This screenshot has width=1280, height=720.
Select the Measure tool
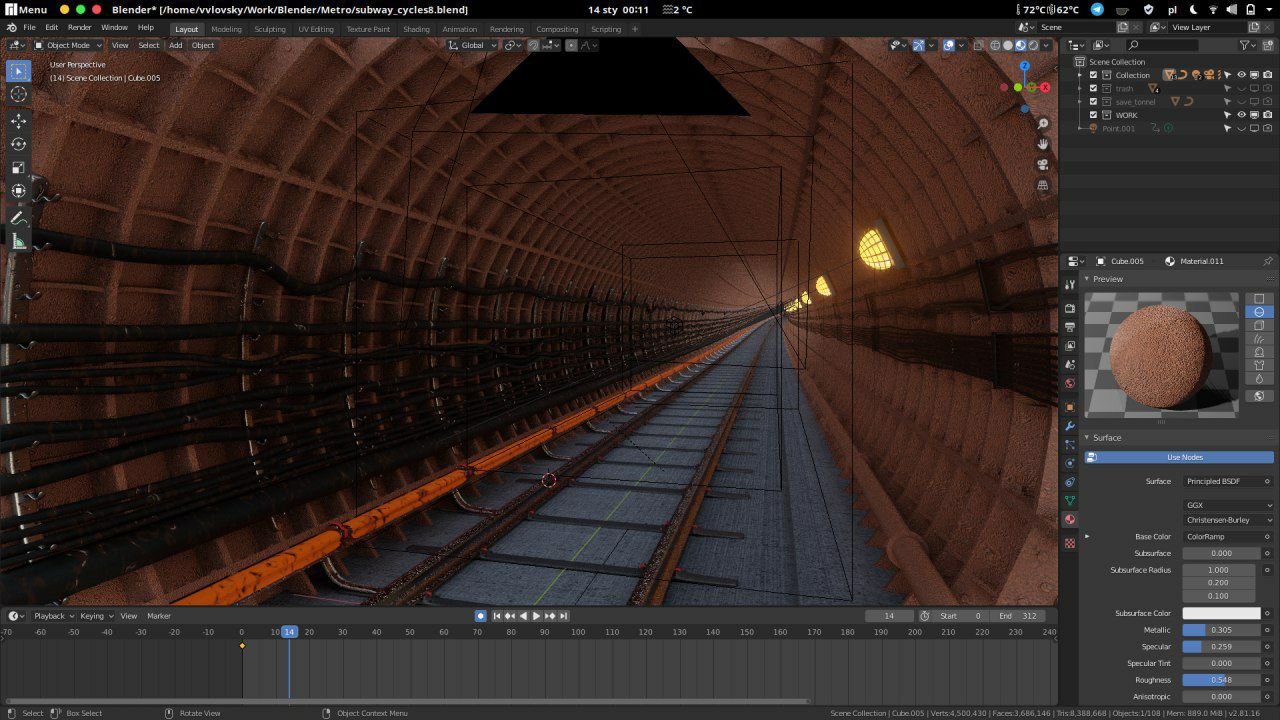[x=18, y=241]
